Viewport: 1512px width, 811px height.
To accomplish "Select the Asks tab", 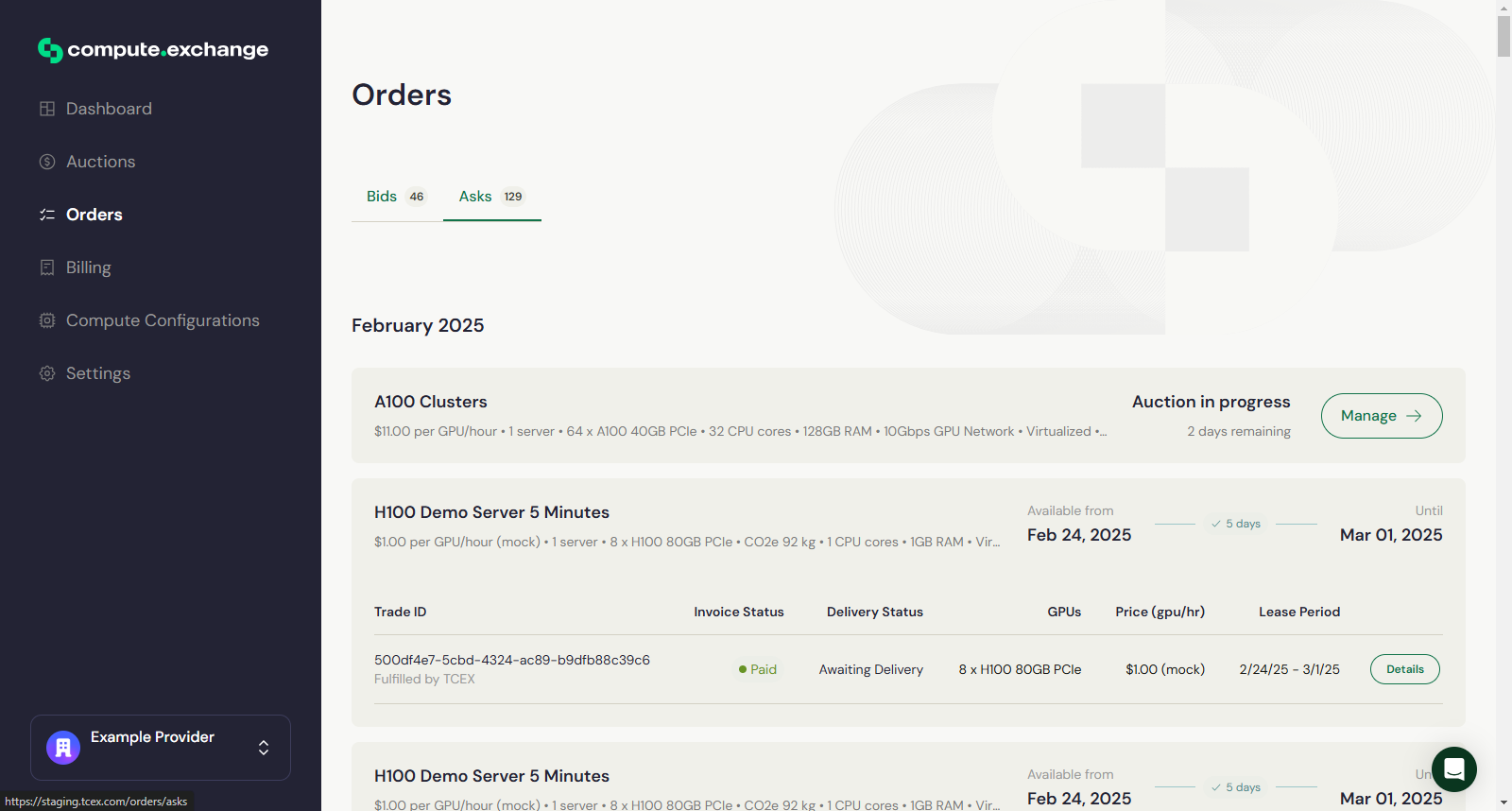I will tap(491, 197).
